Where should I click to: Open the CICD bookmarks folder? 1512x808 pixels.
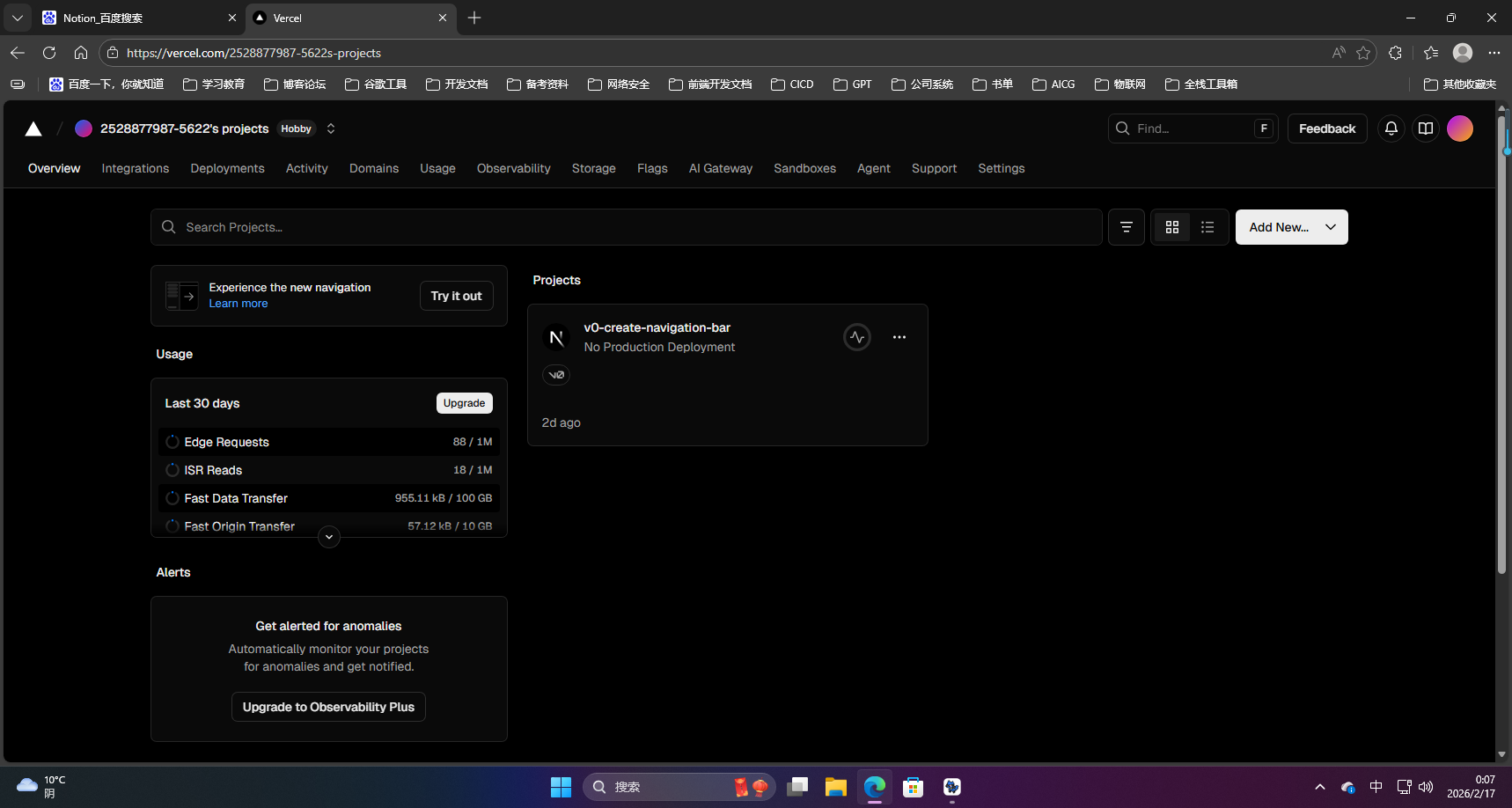[x=792, y=84]
